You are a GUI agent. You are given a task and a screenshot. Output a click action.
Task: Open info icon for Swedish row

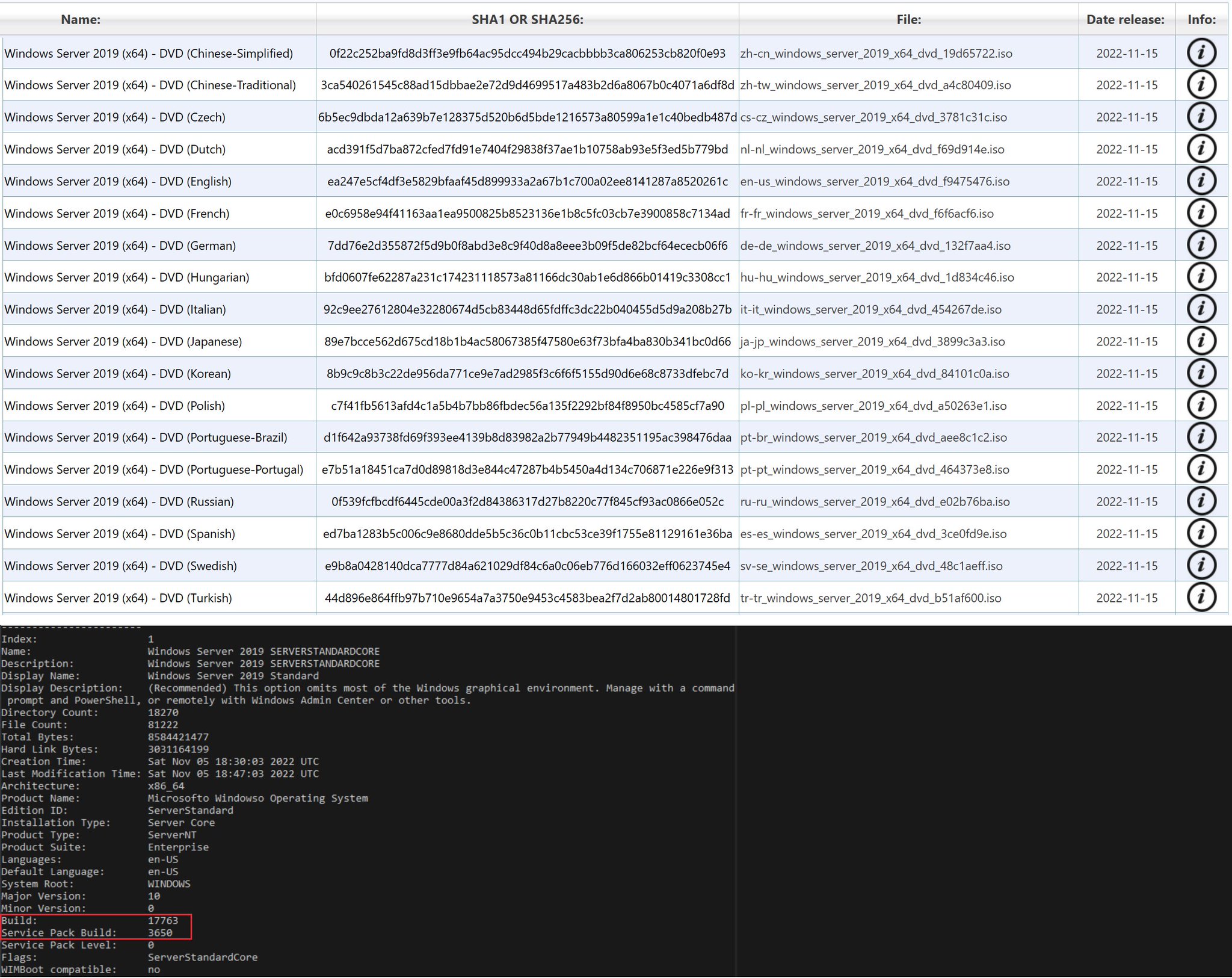point(1201,565)
